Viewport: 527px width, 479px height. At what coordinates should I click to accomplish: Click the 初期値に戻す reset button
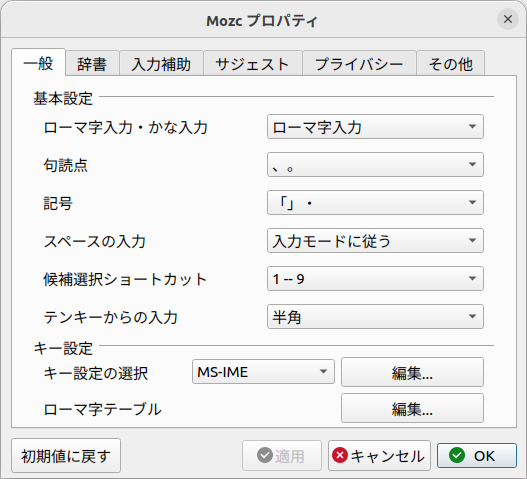(x=66, y=455)
